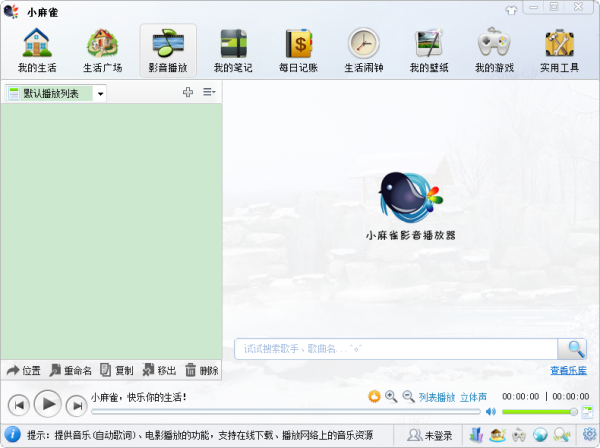Click the 复制 copy button
This screenshot has height=448, width=600.
coord(117,370)
